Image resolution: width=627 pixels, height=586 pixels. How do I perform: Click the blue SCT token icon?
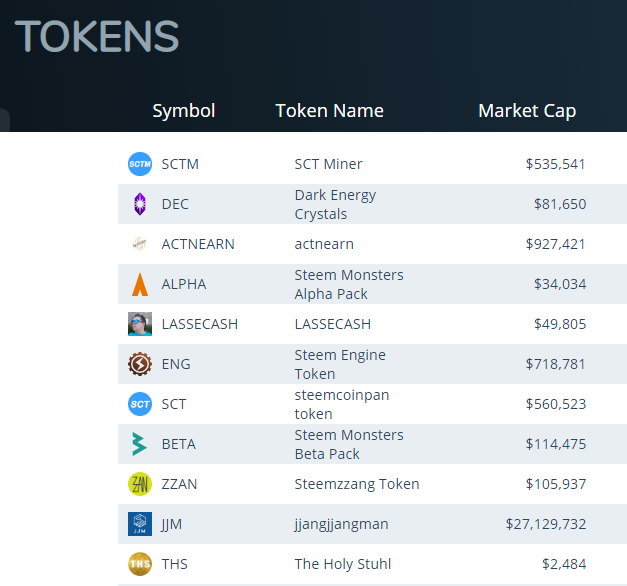click(x=140, y=404)
